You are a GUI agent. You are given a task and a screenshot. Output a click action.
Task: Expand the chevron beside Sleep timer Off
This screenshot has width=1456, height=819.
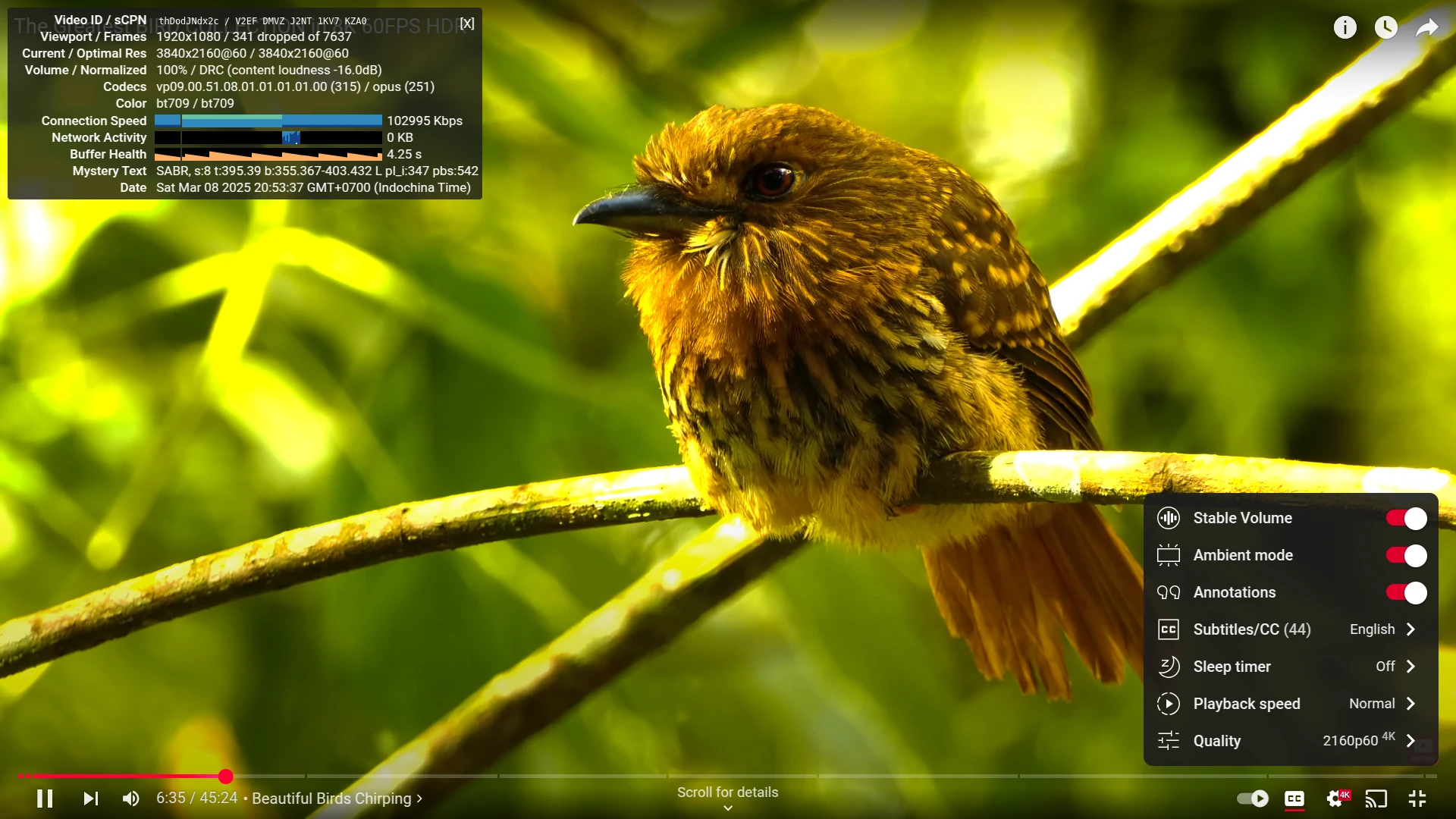click(x=1410, y=667)
